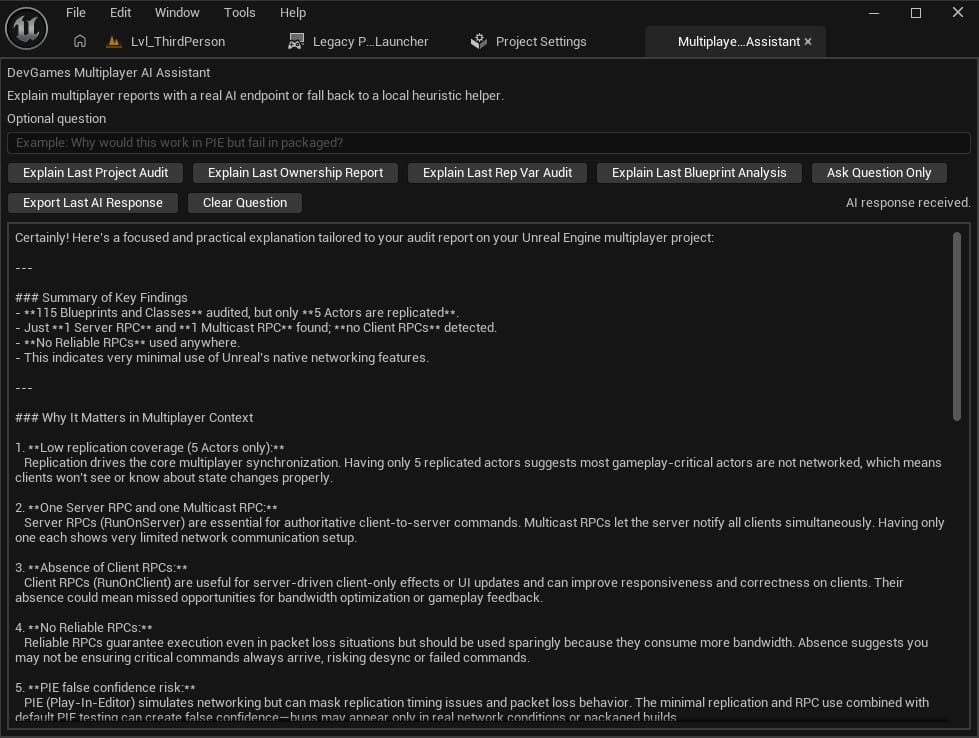Click the 'No Reliable RPCs' numbered item
Screen dimensions: 979x738
(84, 627)
